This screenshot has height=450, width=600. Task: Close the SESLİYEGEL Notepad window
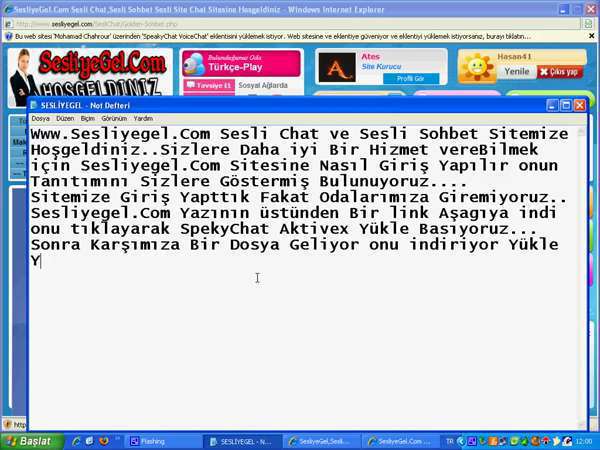pos(580,105)
